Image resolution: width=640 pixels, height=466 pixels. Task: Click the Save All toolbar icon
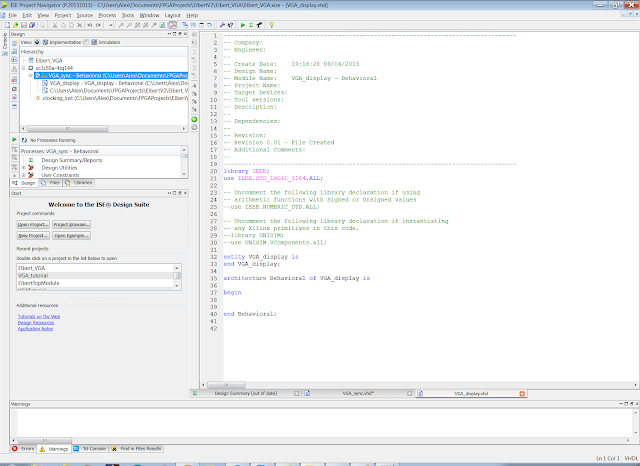tap(32, 25)
